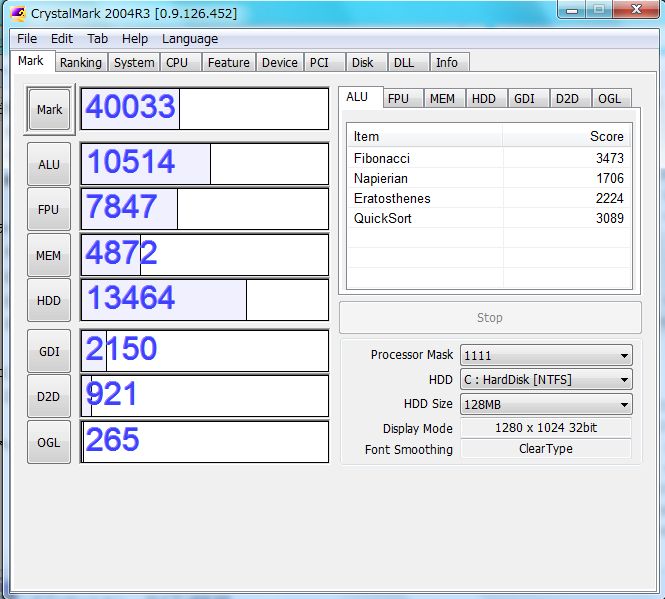Click the CrystalMark title bar app icon

tap(17, 13)
